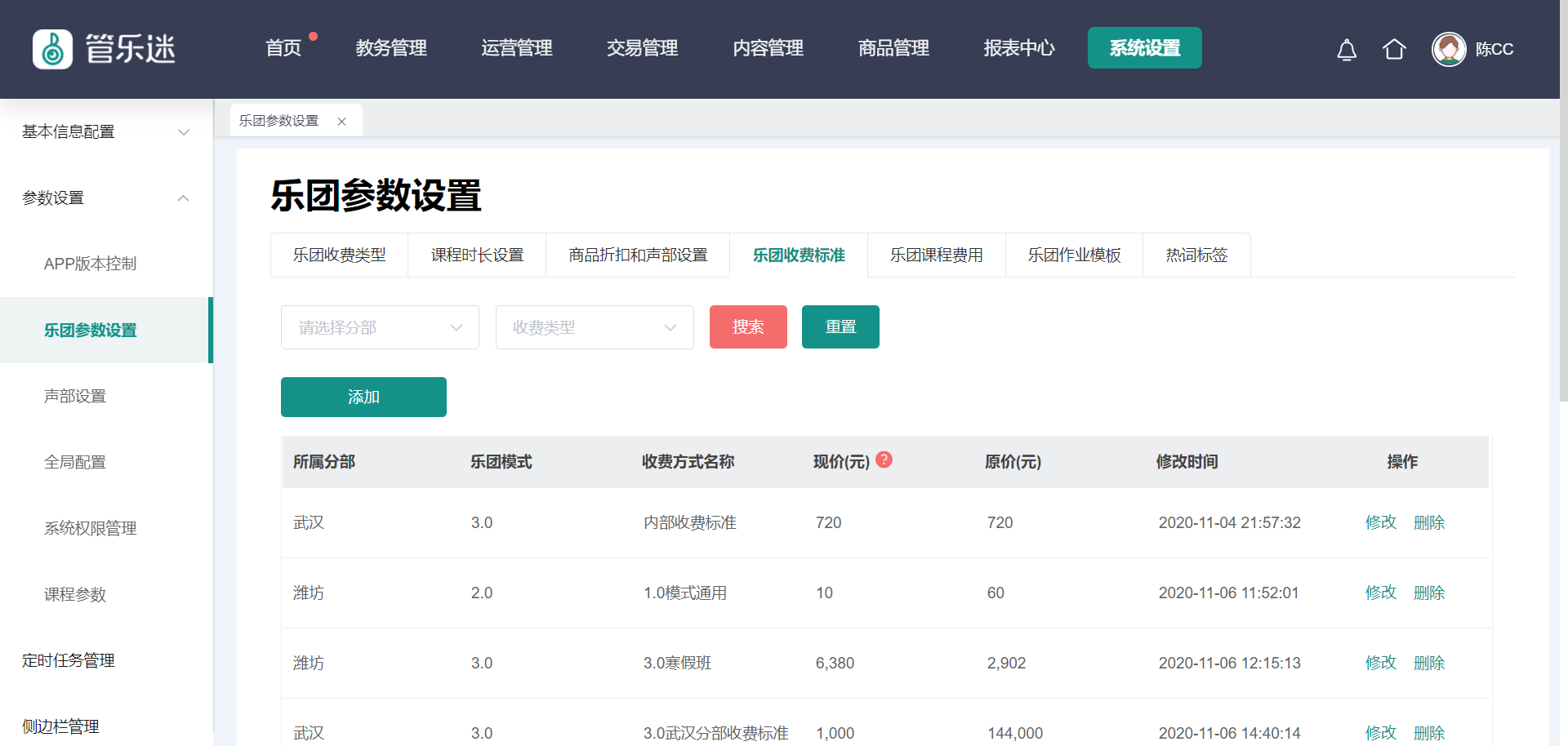Click the green 重置 button
Screen dimensions: 1568x746
pyautogui.click(x=840, y=327)
